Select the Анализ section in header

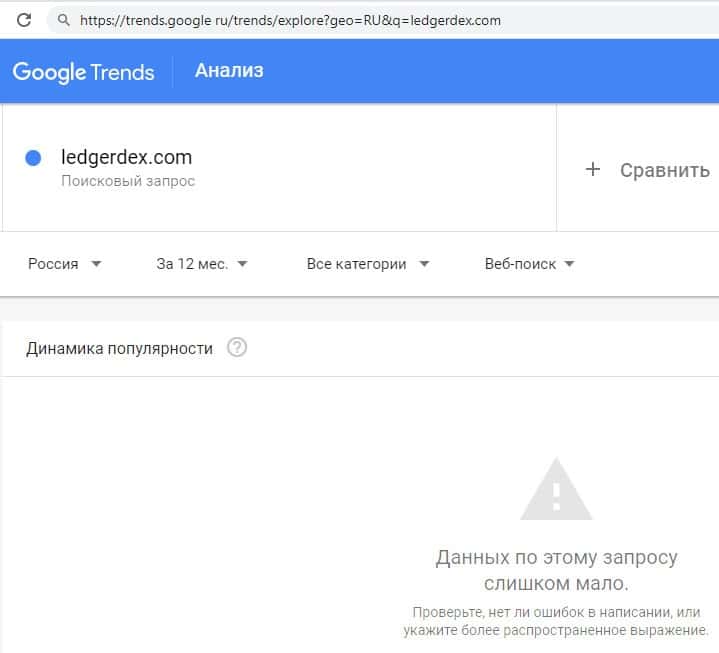point(229,70)
